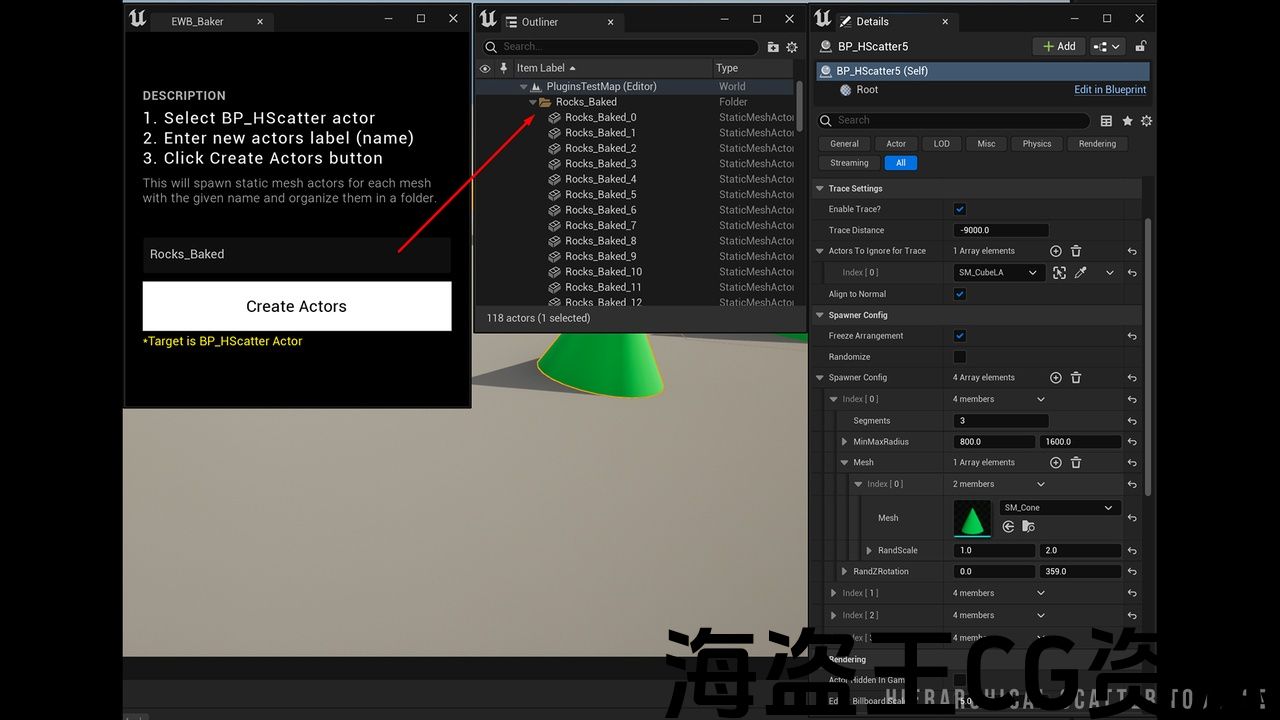Collapse the Rocks_Baked folder
Screen dimensions: 1280x720
(x=533, y=102)
